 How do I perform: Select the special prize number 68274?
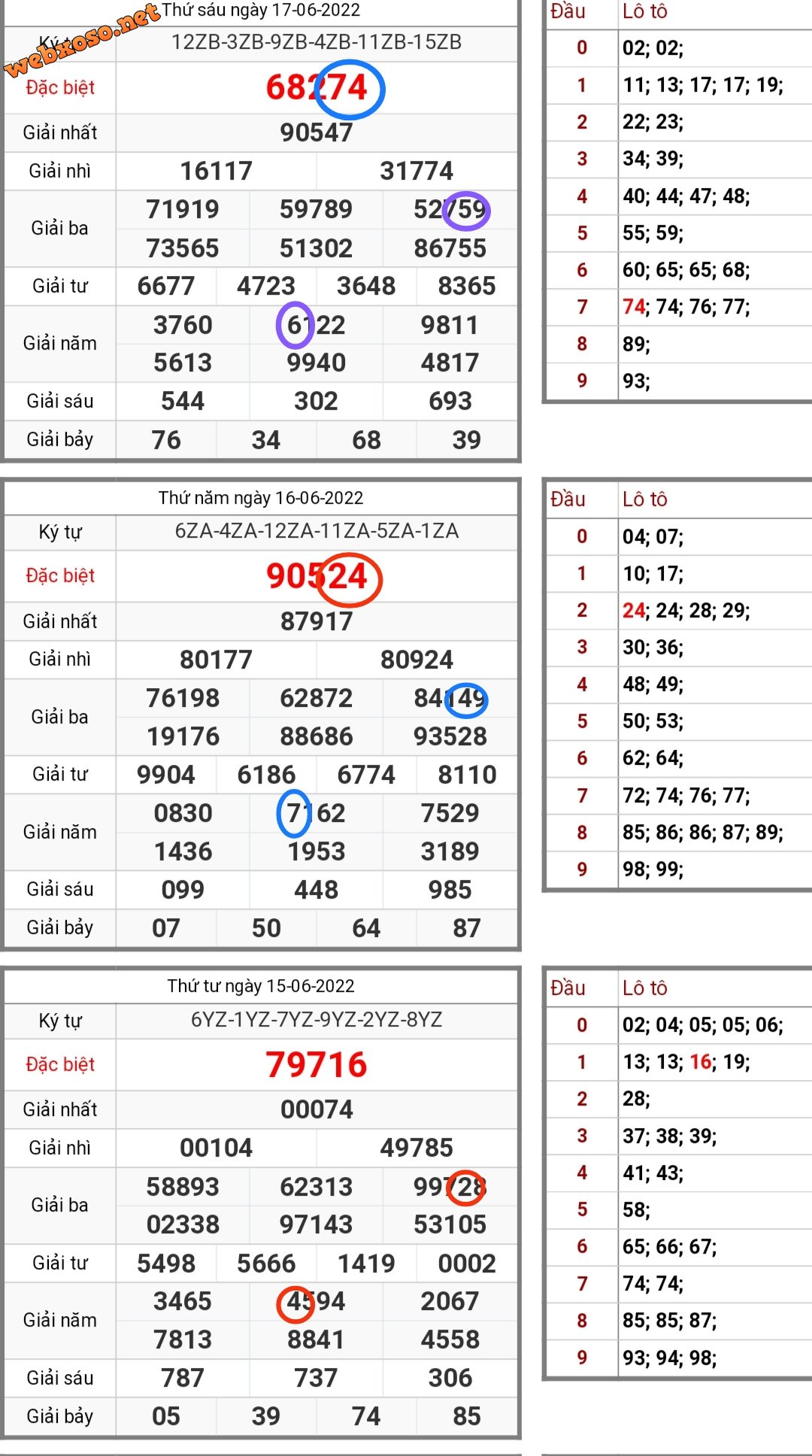317,87
